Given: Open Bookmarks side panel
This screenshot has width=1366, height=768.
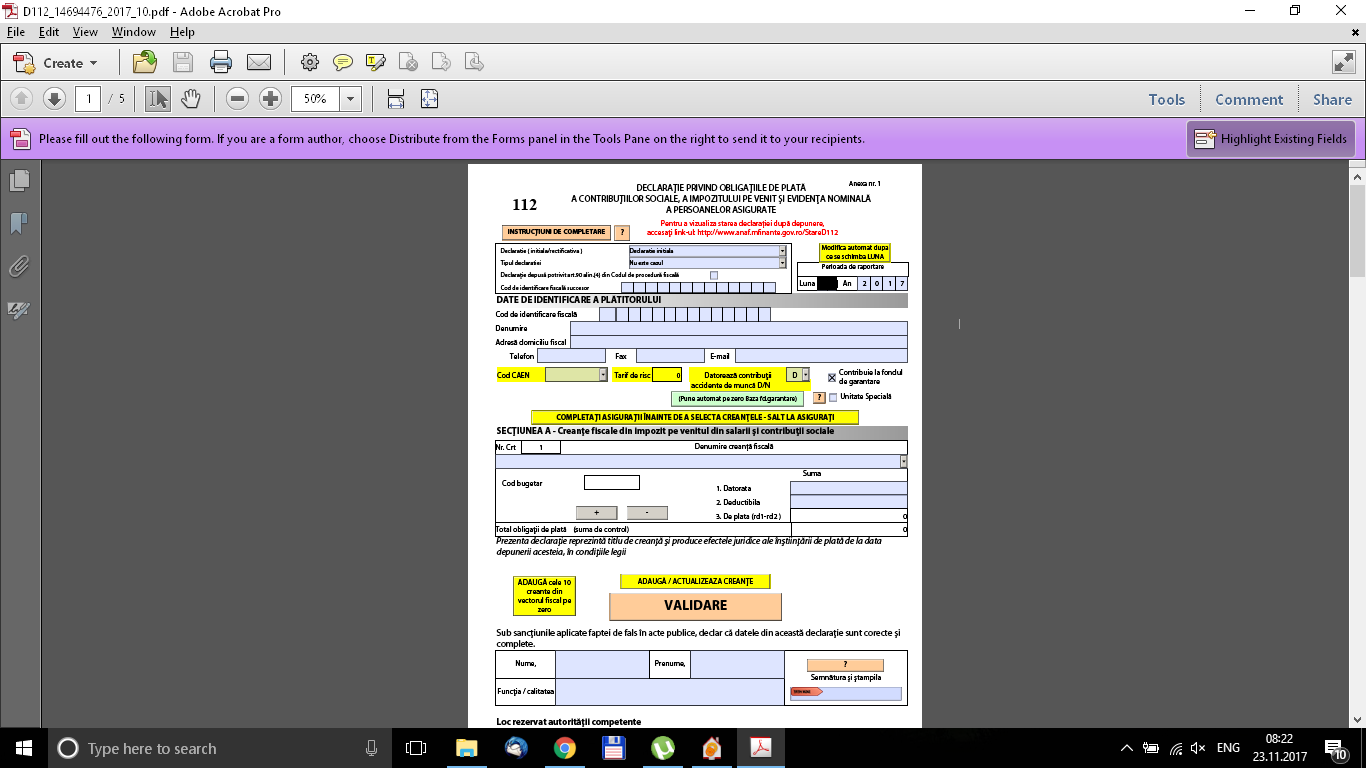Looking at the screenshot, I should point(19,223).
